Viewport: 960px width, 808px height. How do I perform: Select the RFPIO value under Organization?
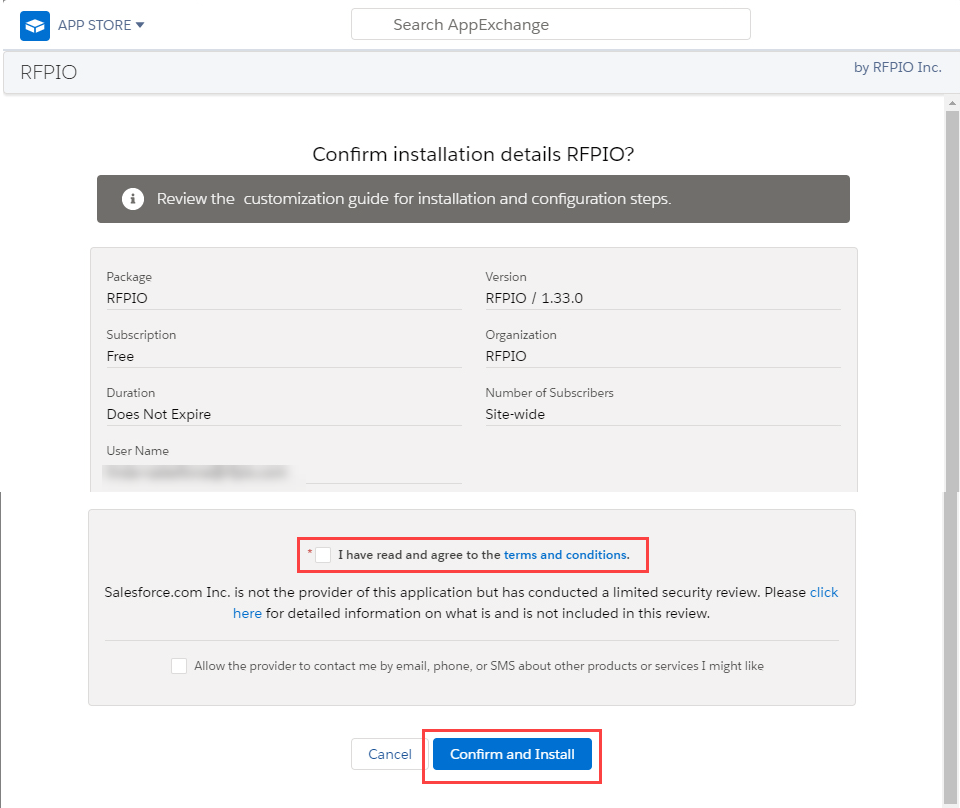click(506, 356)
